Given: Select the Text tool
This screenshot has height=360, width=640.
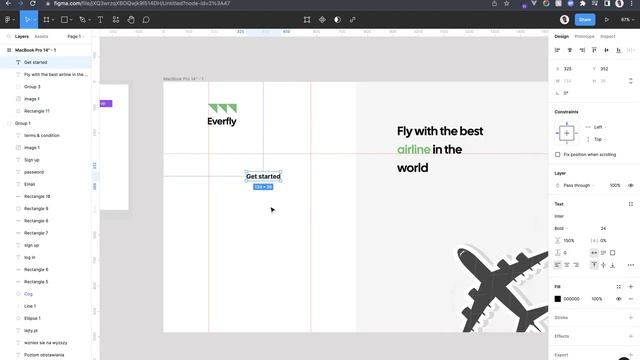Looking at the screenshot, I should (100, 20).
